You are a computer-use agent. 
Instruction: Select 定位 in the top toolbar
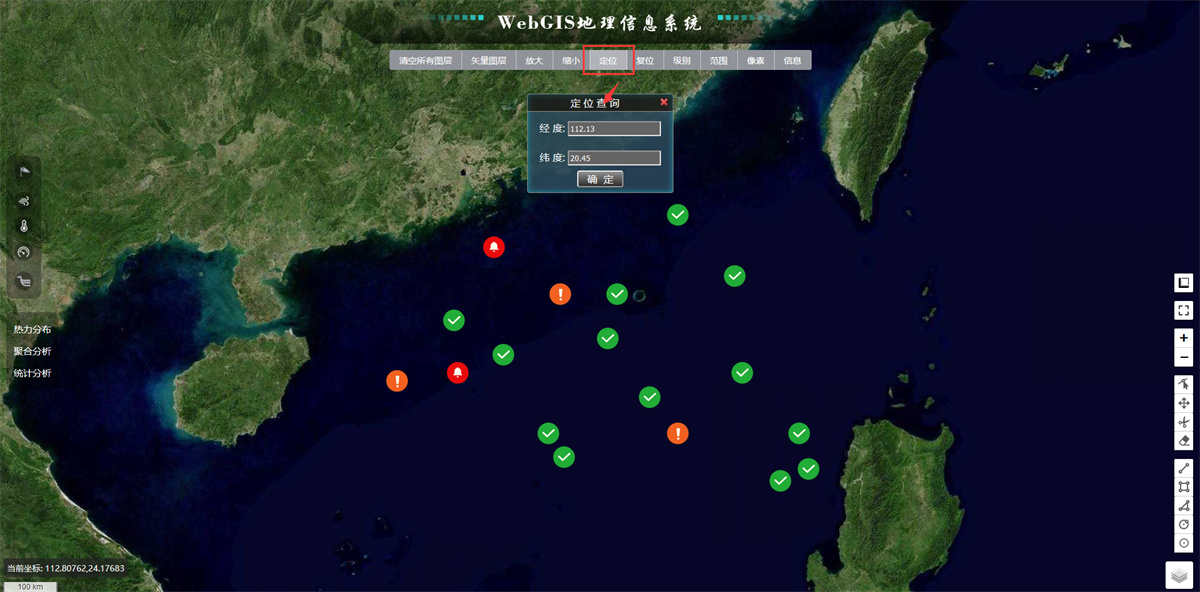(608, 61)
